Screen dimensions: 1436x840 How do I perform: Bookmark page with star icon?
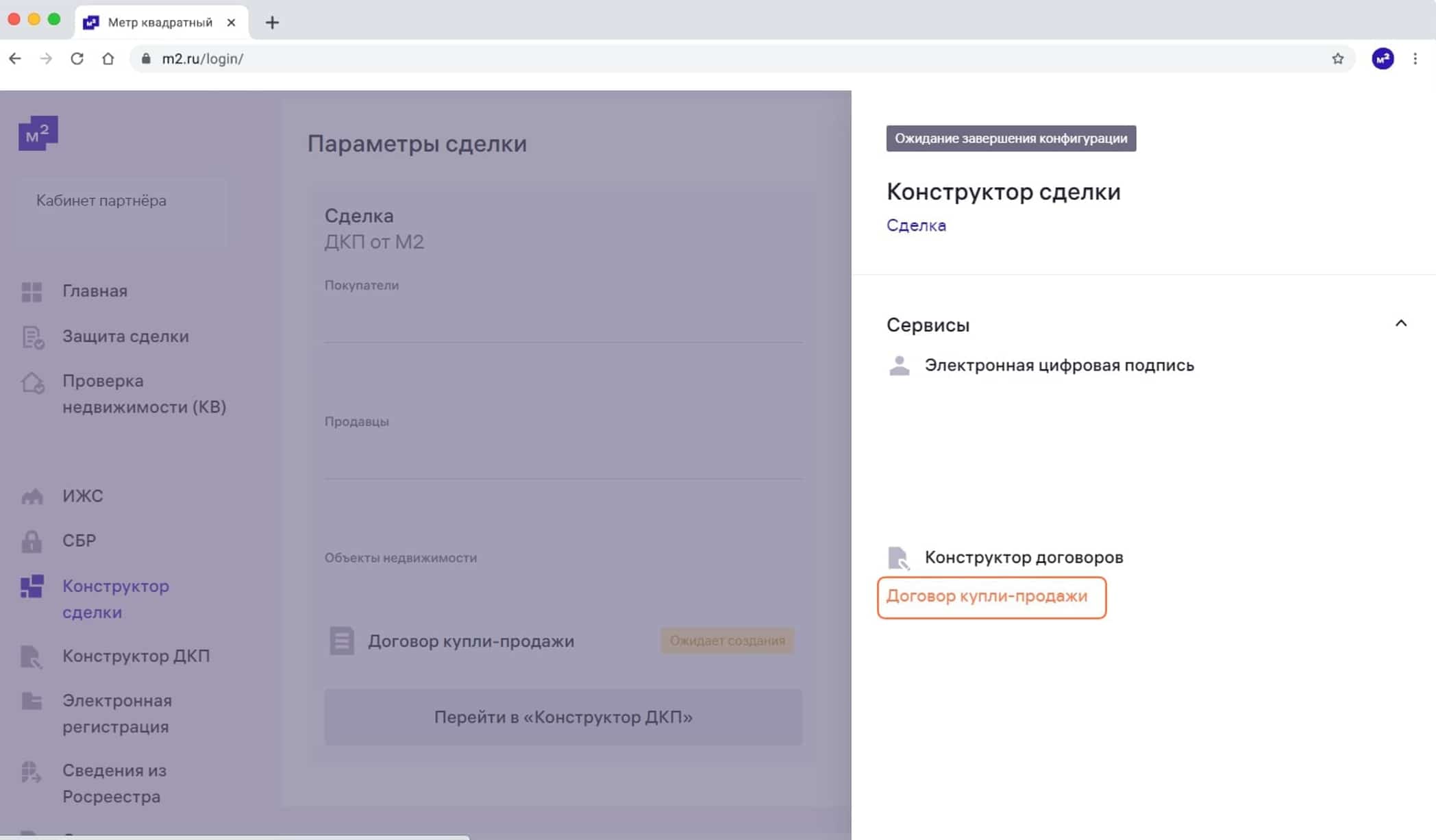[x=1338, y=59]
